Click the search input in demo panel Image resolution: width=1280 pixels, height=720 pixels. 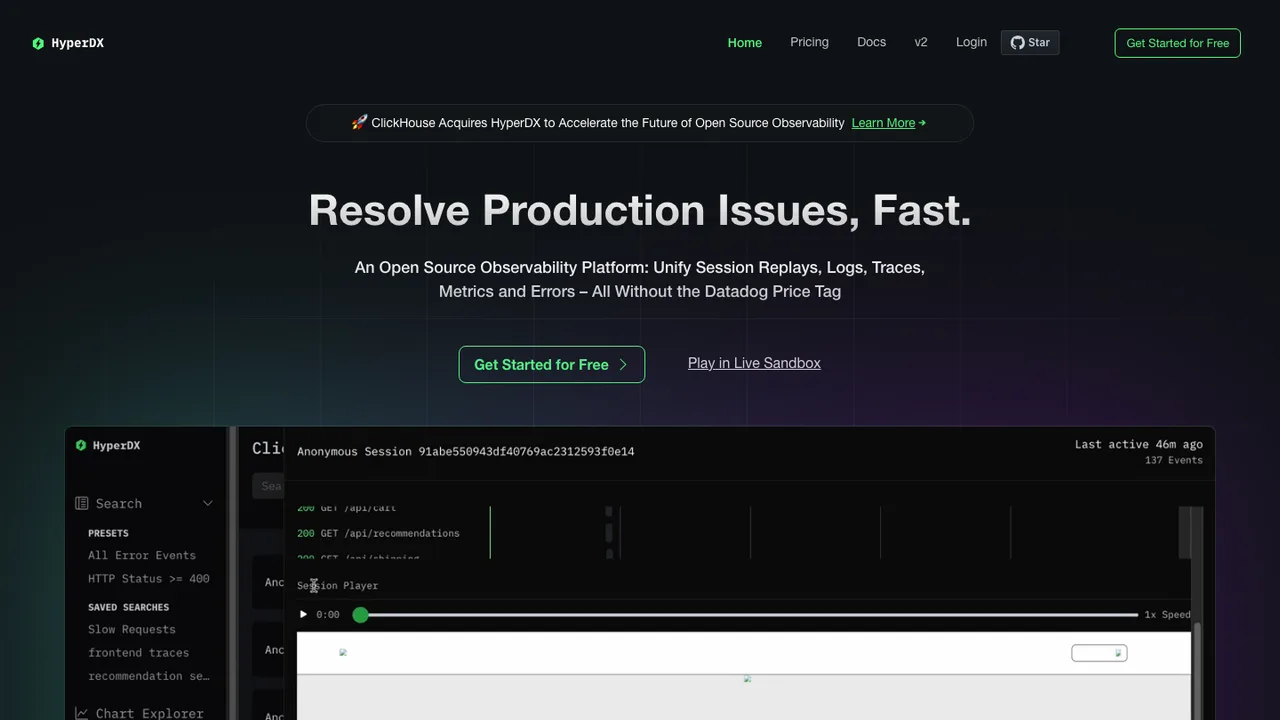(x=268, y=486)
